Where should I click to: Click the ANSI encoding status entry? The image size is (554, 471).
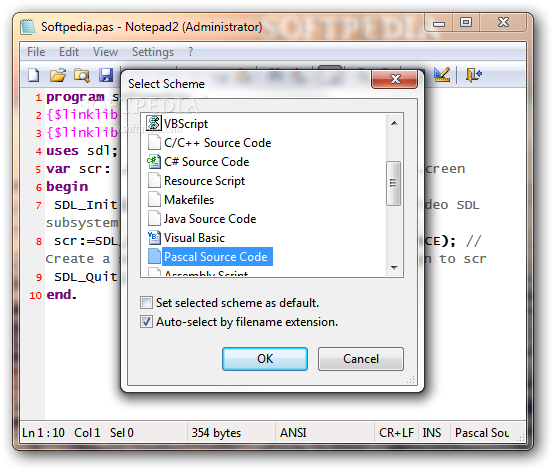[293, 433]
